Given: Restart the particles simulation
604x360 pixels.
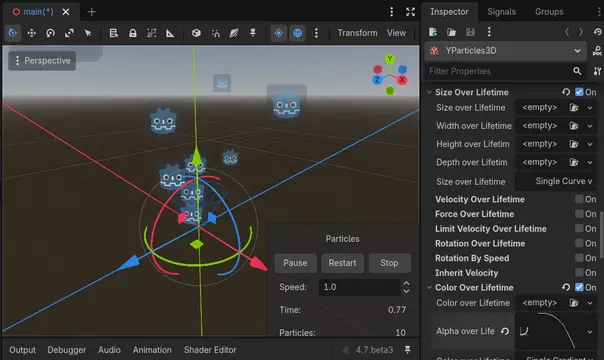Looking at the screenshot, I should point(342,263).
